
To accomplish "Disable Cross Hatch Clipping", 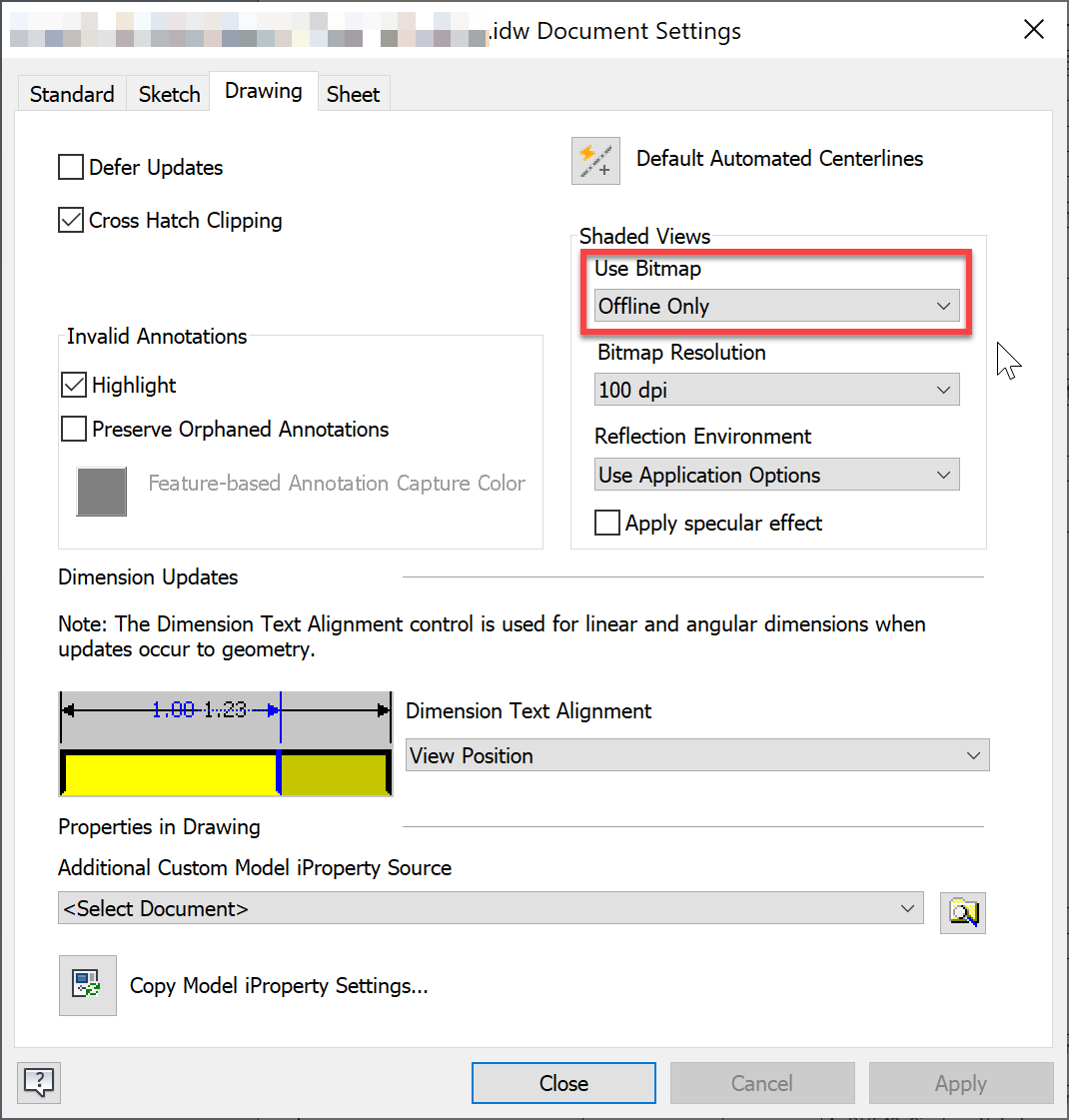I will click(x=70, y=220).
